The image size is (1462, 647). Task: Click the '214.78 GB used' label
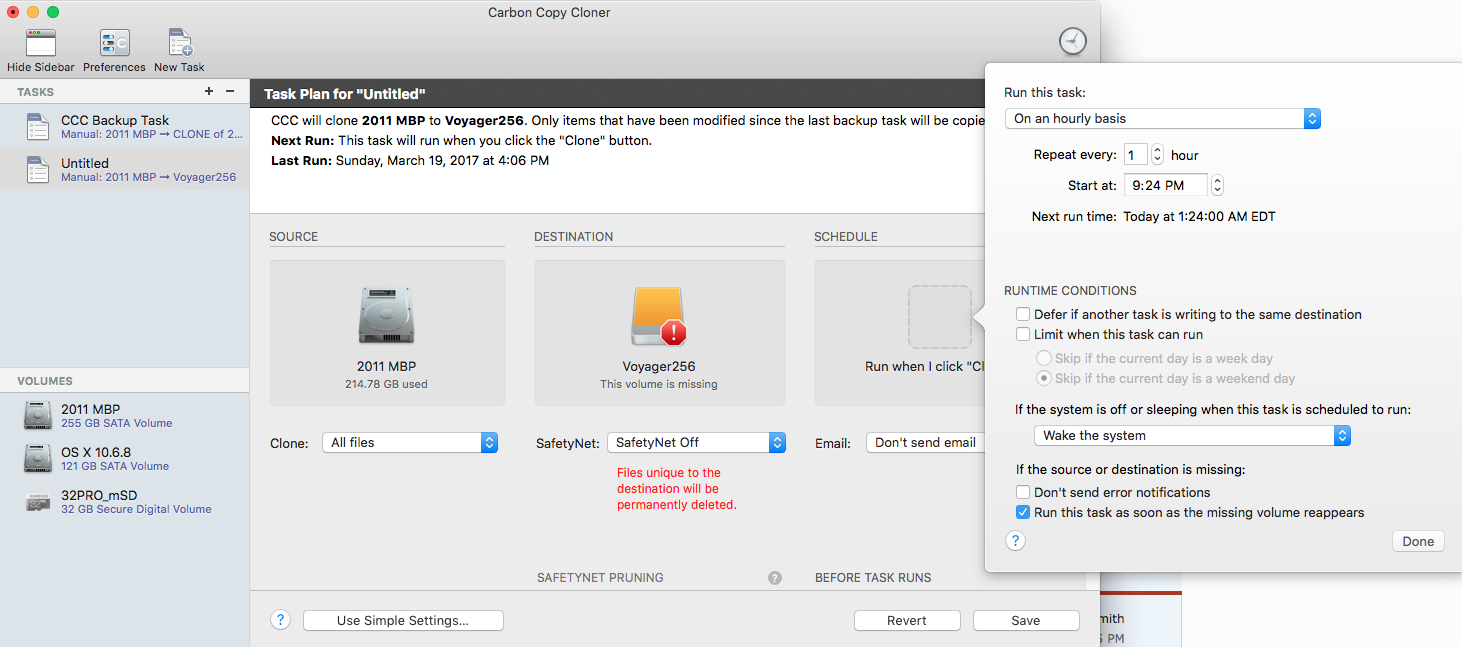(x=386, y=384)
